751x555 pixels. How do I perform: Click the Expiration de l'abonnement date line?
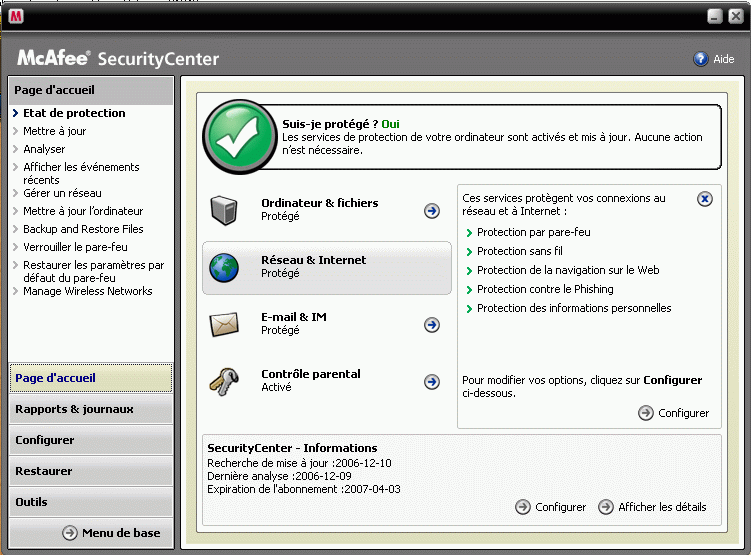click(304, 489)
